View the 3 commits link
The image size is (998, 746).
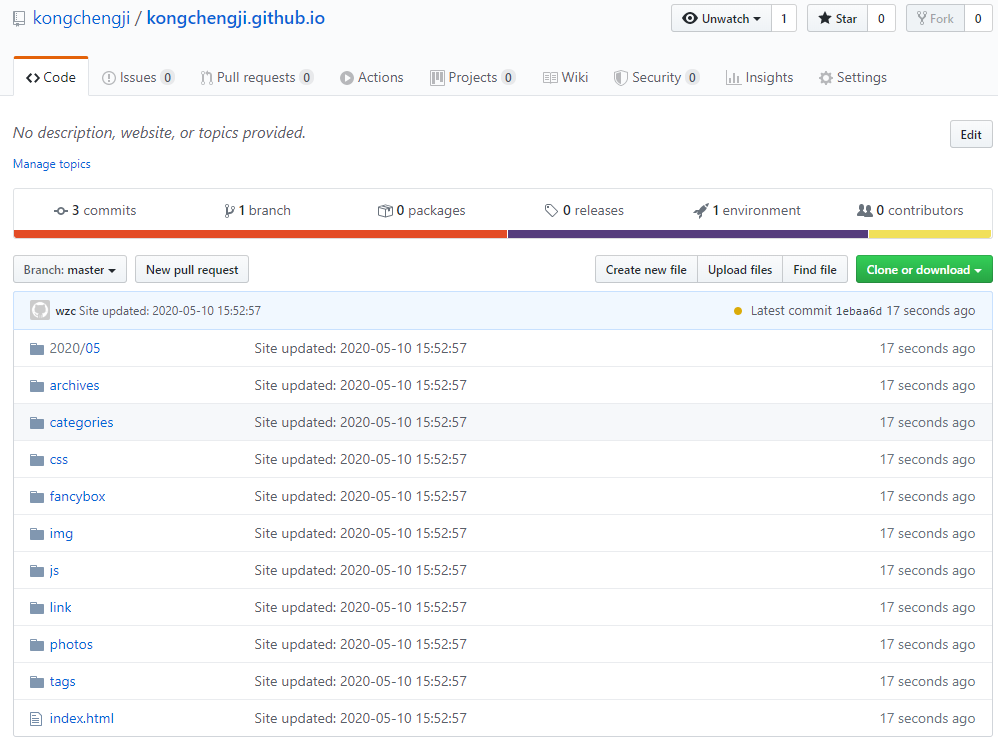[x=95, y=211]
